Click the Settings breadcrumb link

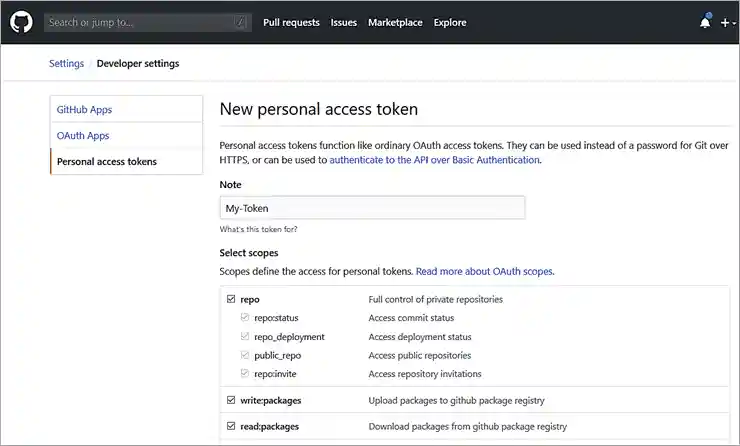click(67, 64)
